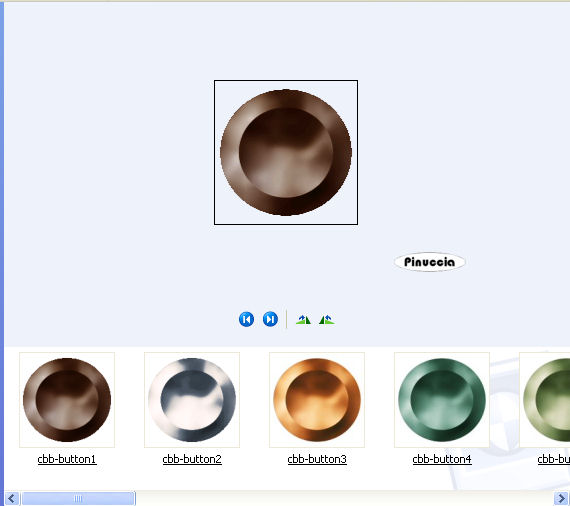Rotate image clockwise with green icon

click(x=303, y=320)
